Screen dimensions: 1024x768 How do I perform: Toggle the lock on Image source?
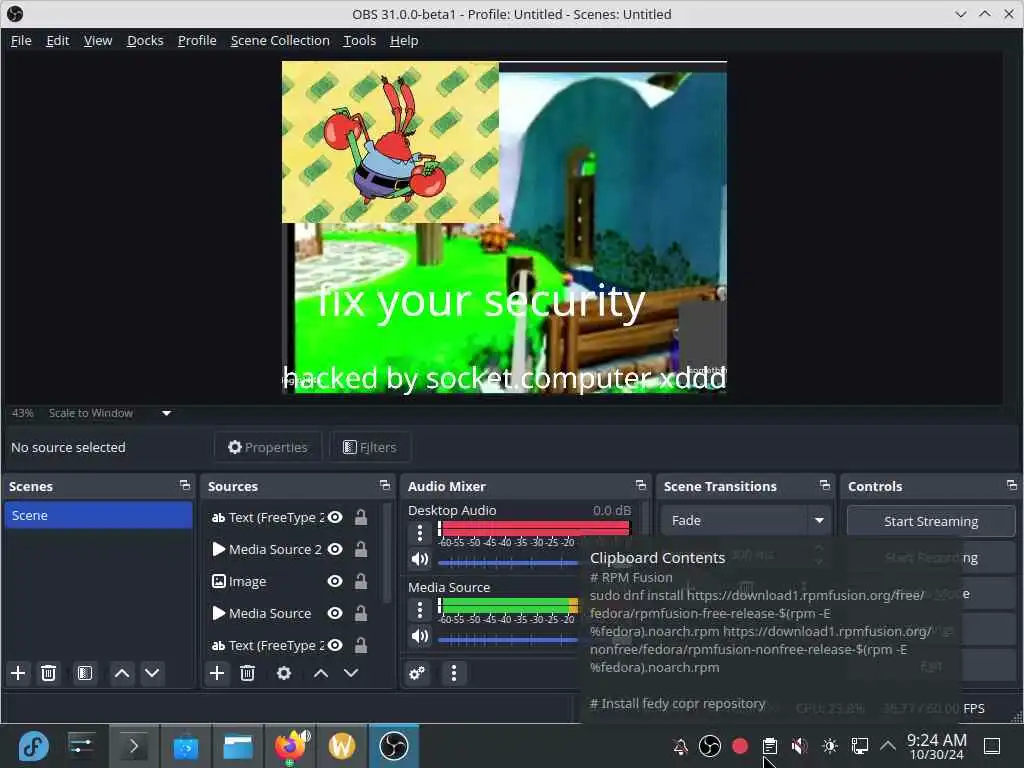(x=360, y=581)
